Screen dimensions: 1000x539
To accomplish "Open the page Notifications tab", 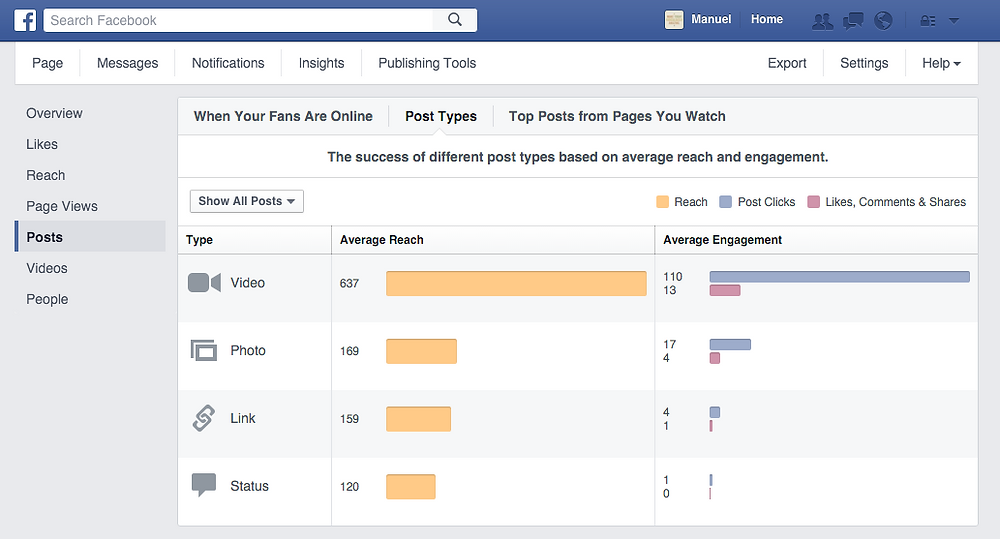I will [228, 63].
